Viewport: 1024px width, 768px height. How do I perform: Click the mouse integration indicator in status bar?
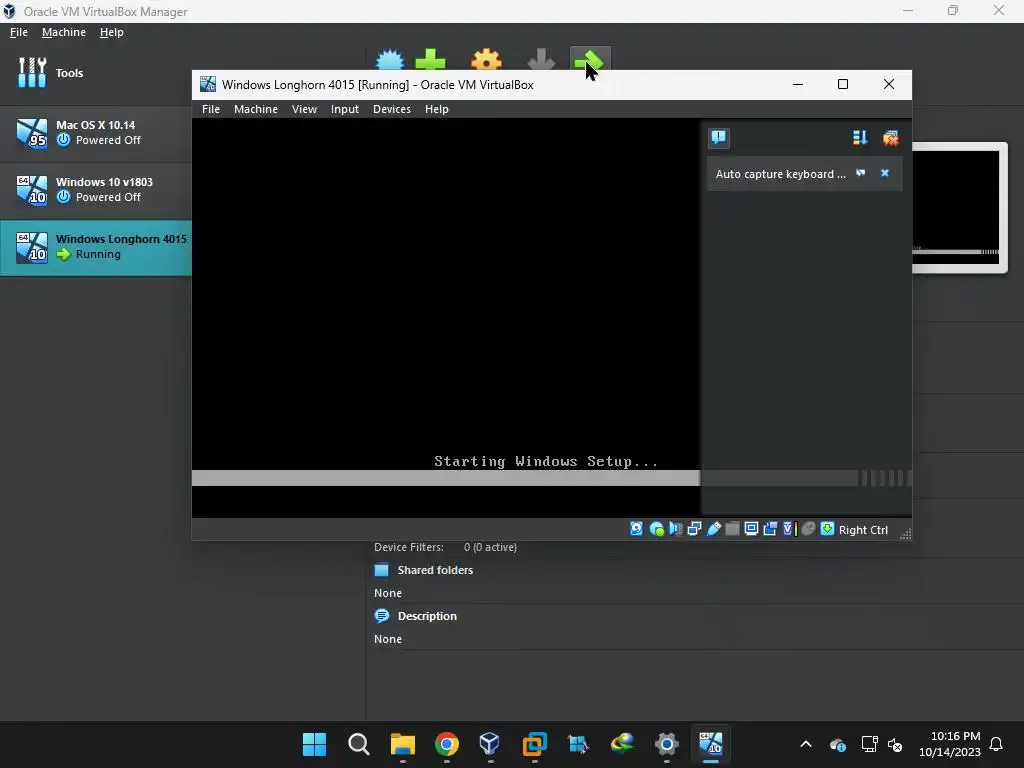coord(808,529)
